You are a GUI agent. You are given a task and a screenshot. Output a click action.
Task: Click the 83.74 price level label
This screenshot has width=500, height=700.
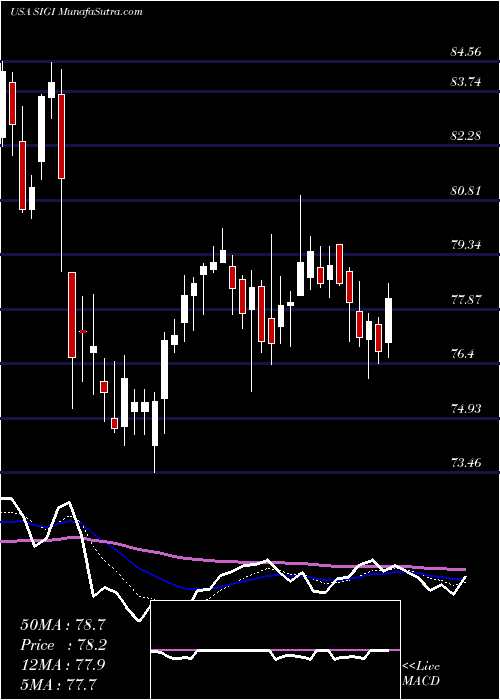pyautogui.click(x=466, y=82)
